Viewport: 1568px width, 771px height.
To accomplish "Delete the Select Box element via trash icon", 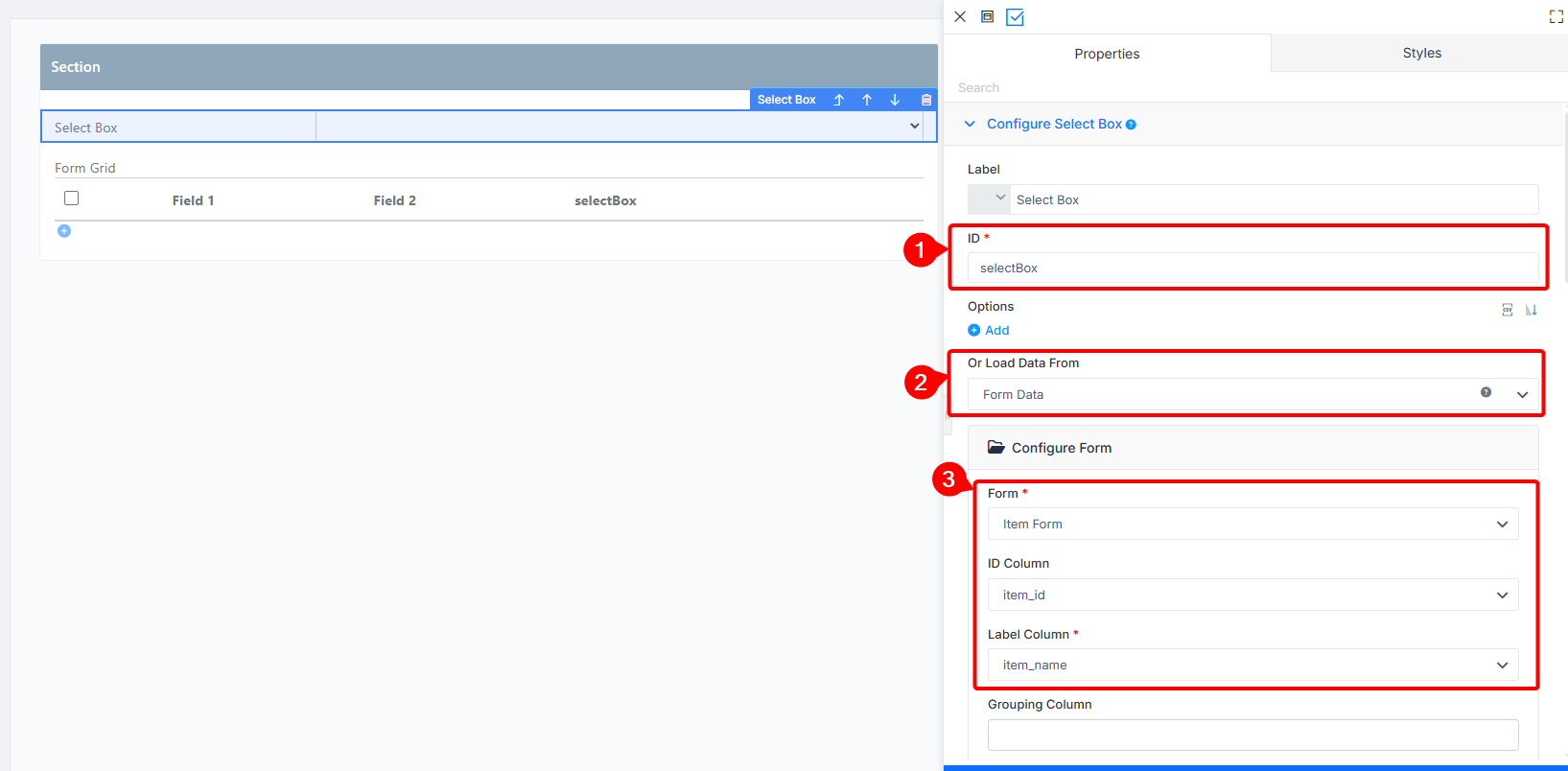I will [x=926, y=100].
